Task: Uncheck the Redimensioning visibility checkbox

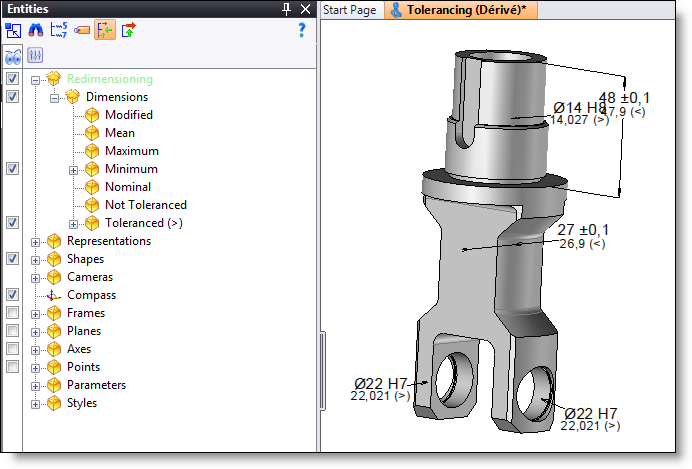Action: pyautogui.click(x=12, y=79)
